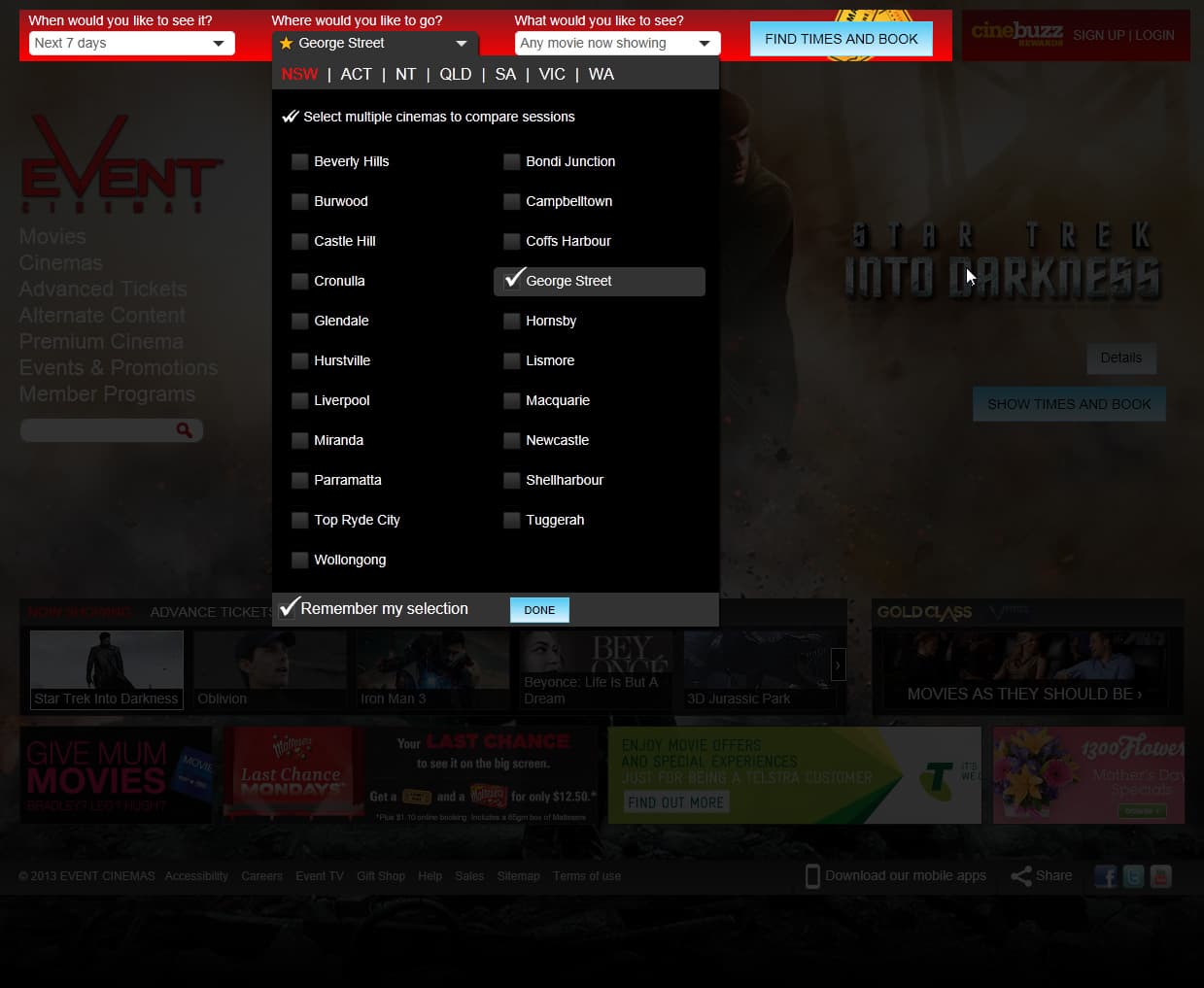Click the Share icon near the footer

[1021, 875]
